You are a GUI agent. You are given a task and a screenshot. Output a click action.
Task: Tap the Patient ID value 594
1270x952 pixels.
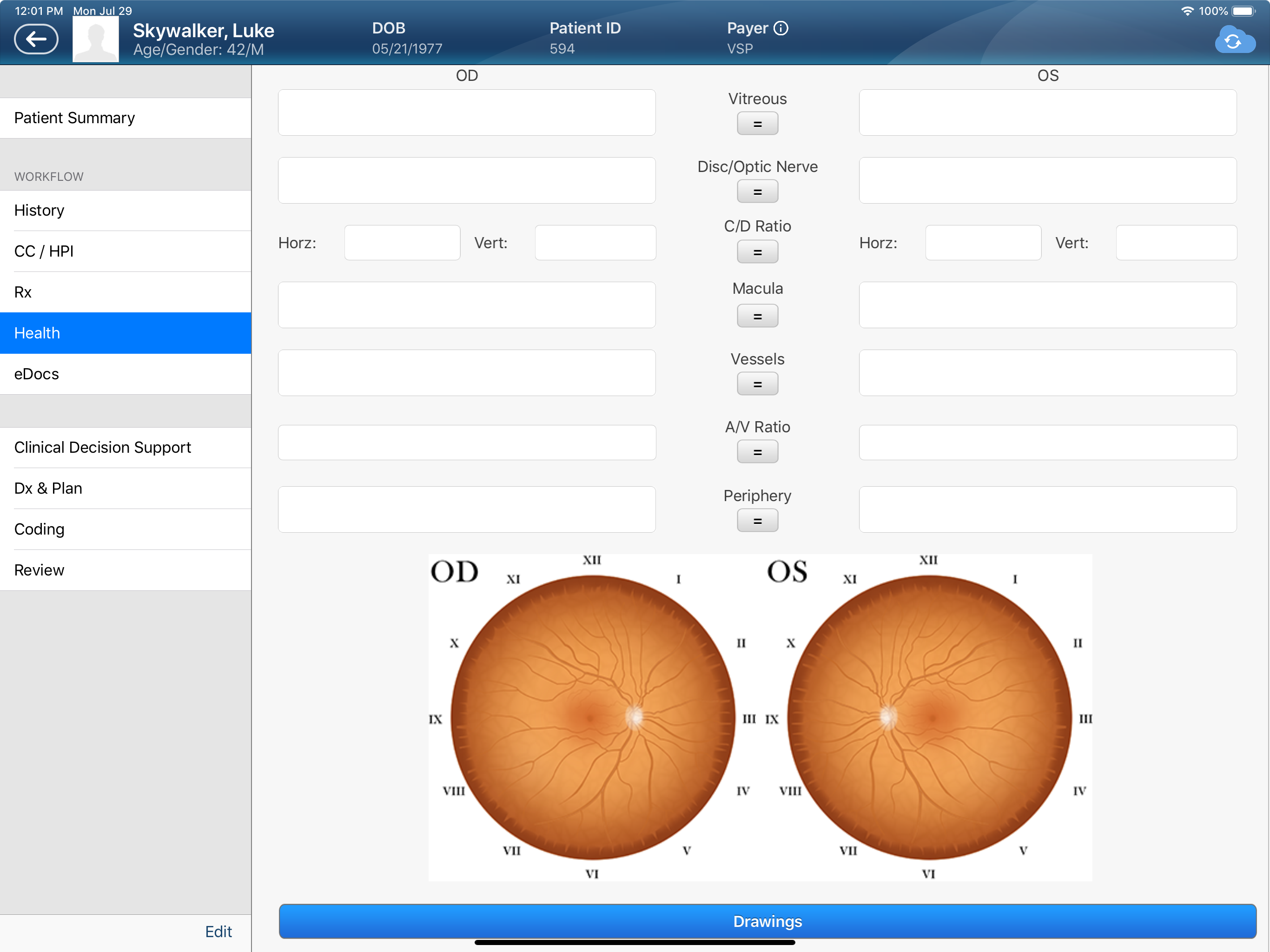pos(562,49)
